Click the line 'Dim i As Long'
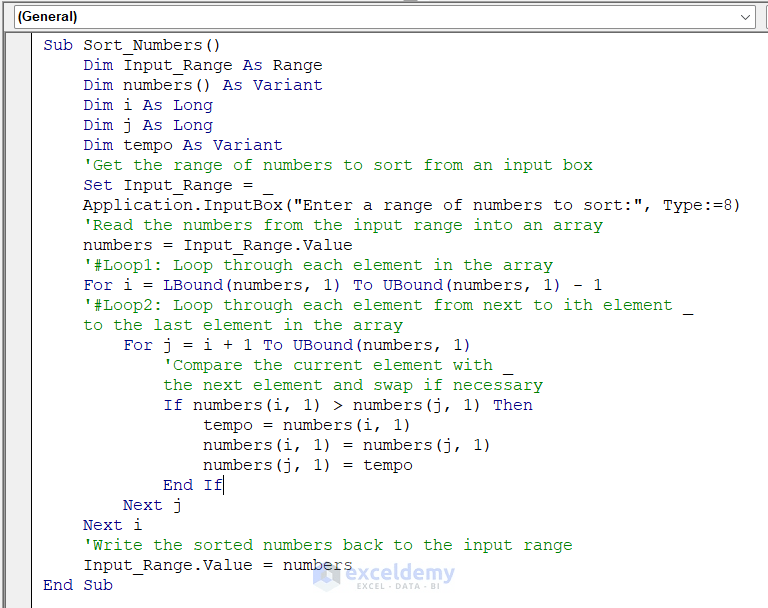 pos(148,105)
